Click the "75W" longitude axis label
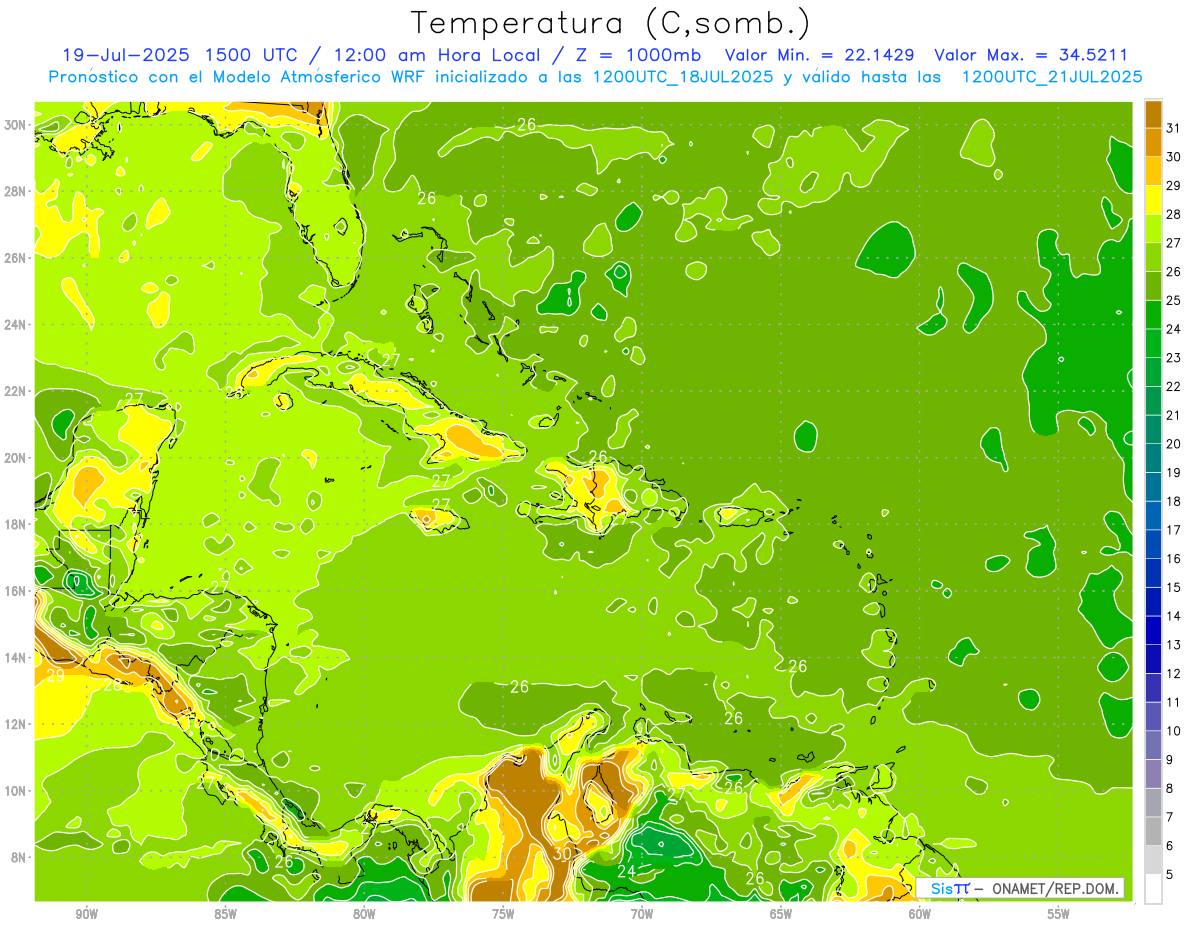 [503, 914]
